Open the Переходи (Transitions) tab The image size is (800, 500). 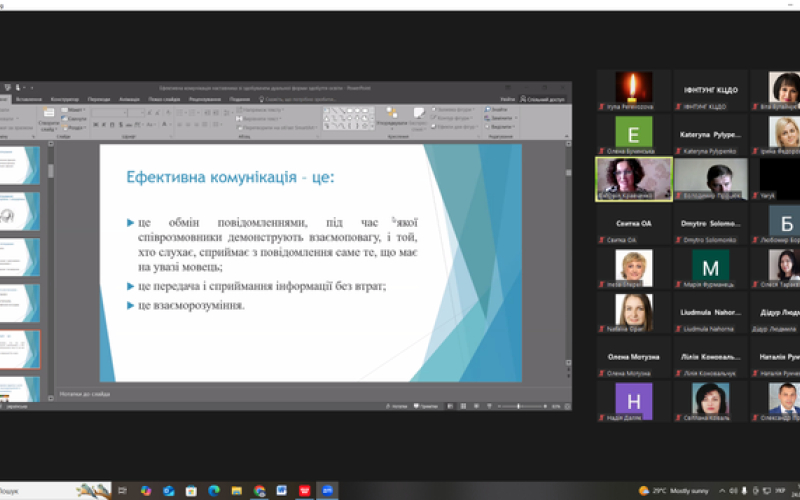(99, 99)
